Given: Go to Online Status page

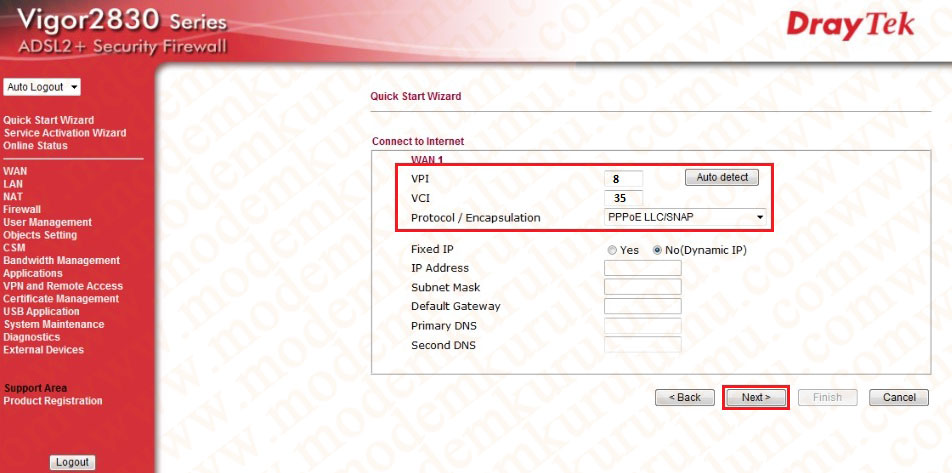Looking at the screenshot, I should (35, 146).
